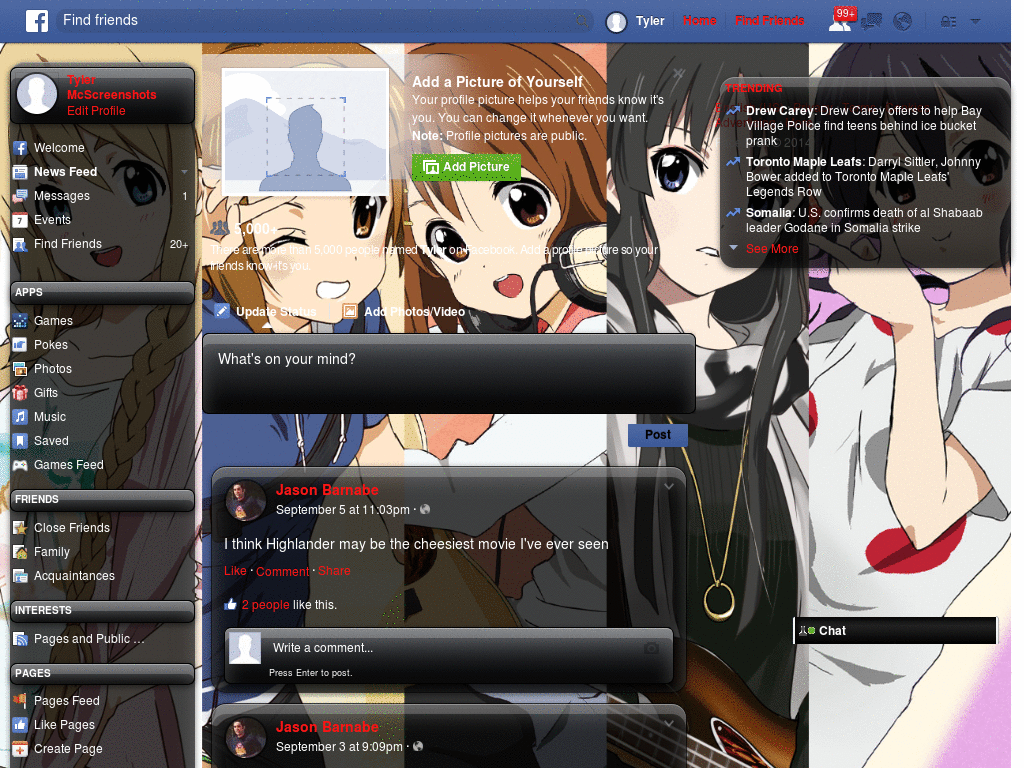
Task: Attach photo via comment camera icon
Action: [x=651, y=648]
